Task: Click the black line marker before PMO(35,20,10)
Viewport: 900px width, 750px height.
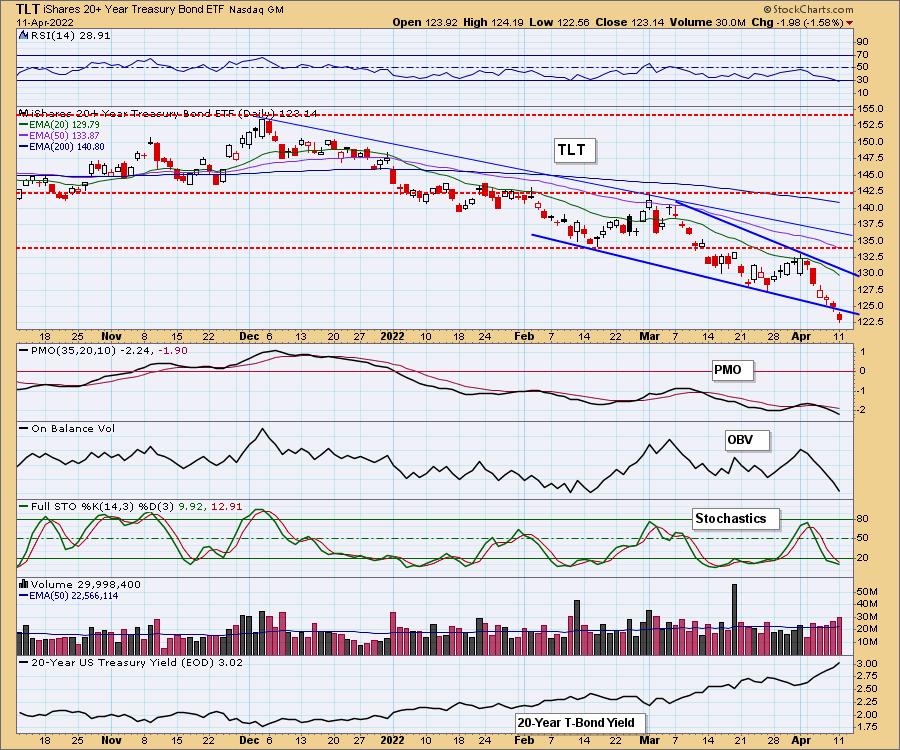Action: coord(24,350)
